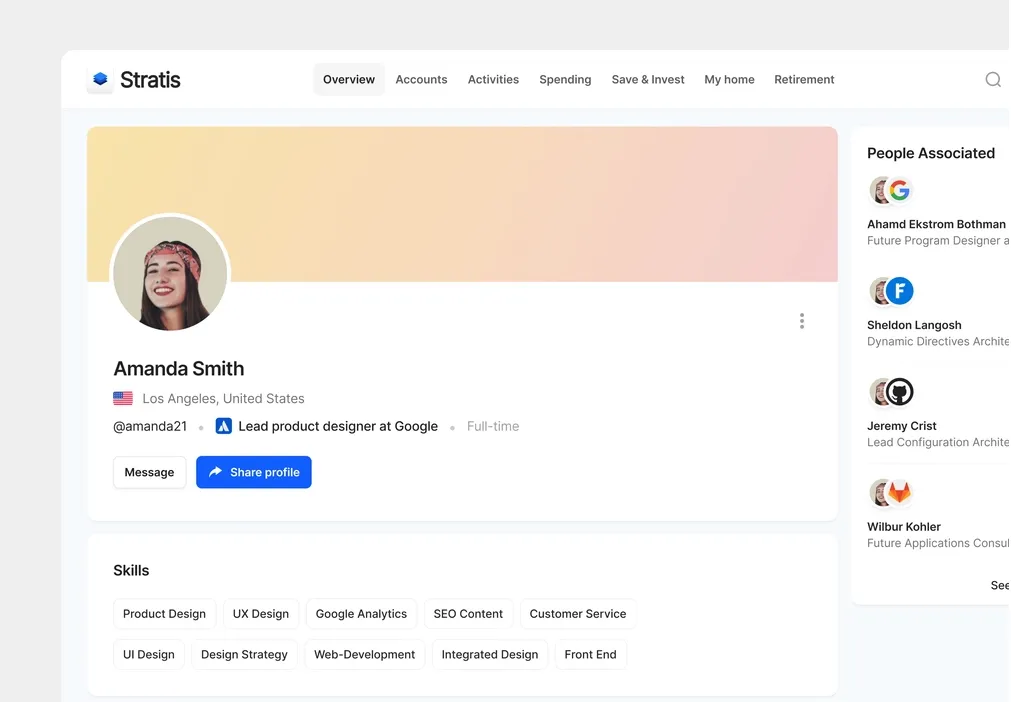Select the Design Strategy skill tag
Viewport: 1011px width, 702px height.
point(244,654)
